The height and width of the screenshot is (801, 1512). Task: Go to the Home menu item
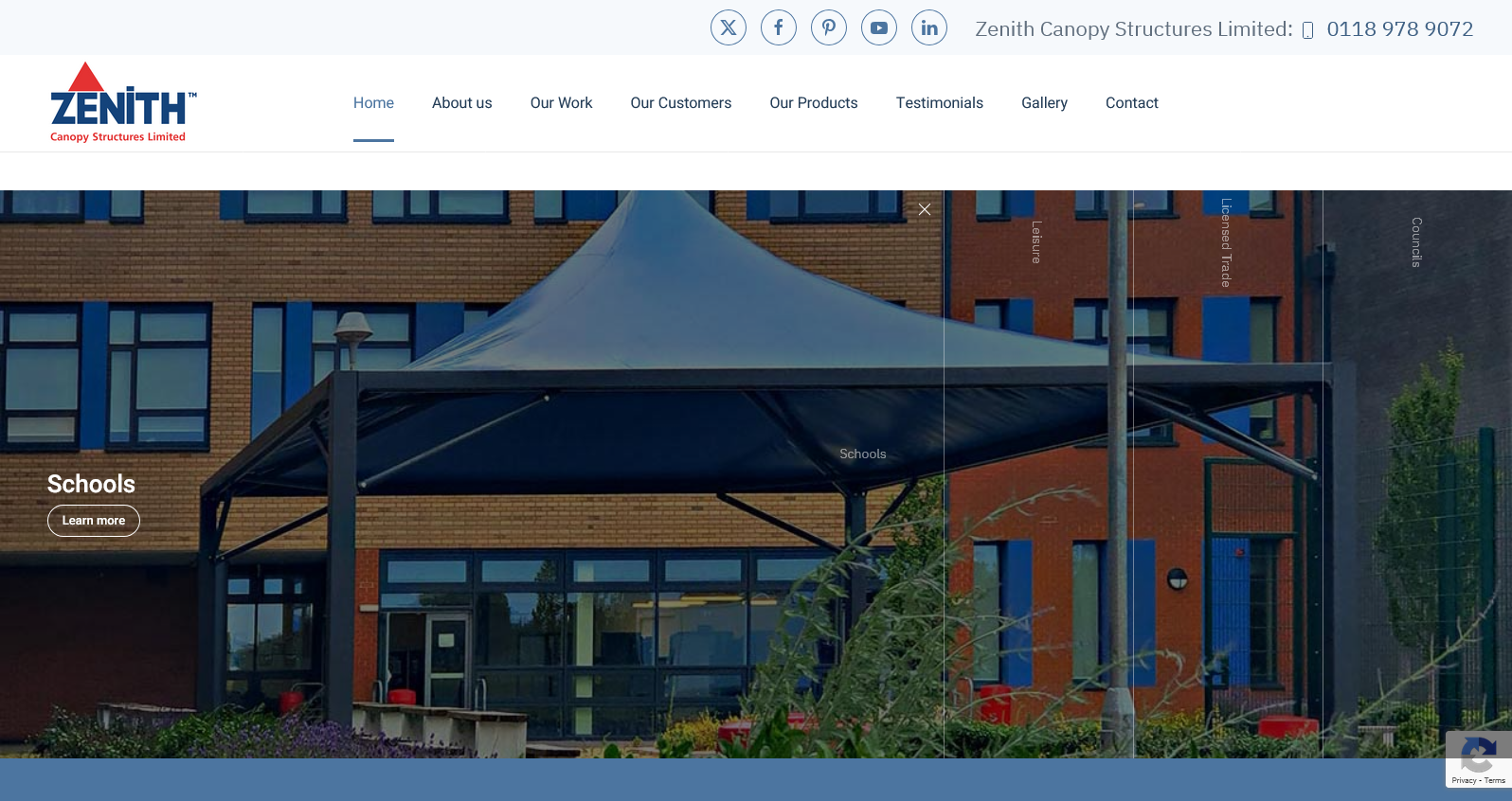373,103
